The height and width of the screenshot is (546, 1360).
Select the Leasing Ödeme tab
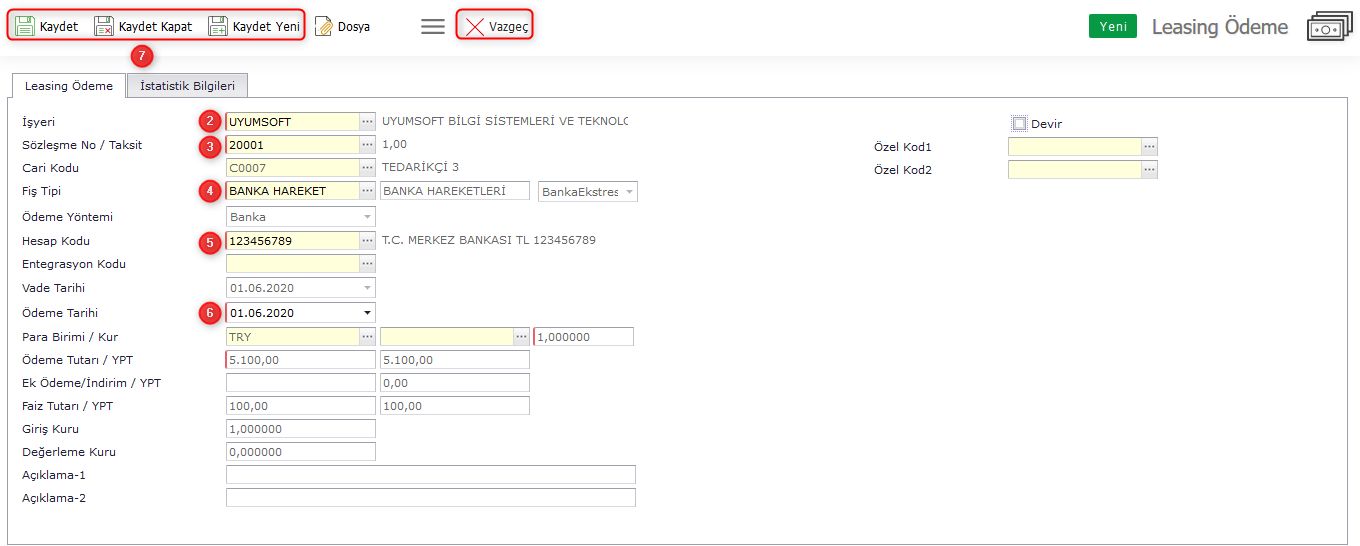click(69, 86)
